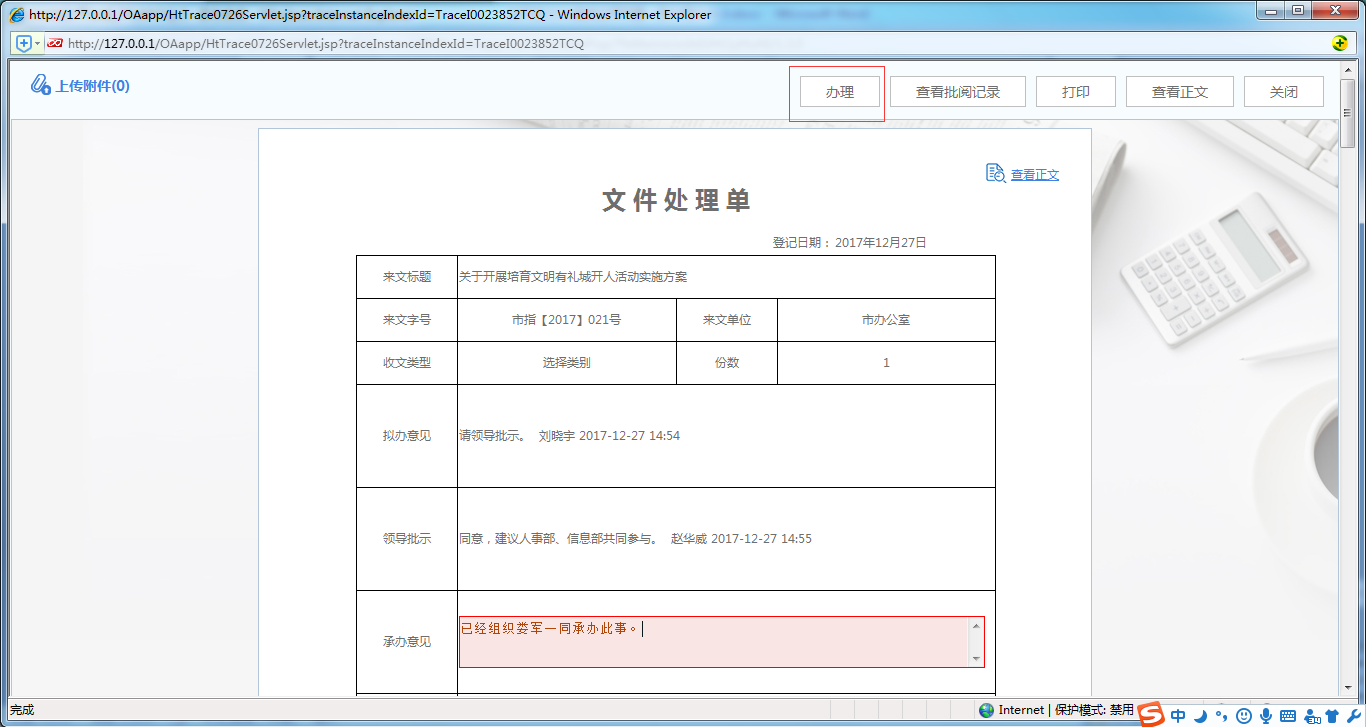
Task: Toggle 中/英 input mode on Sogou bar
Action: pyautogui.click(x=1178, y=714)
